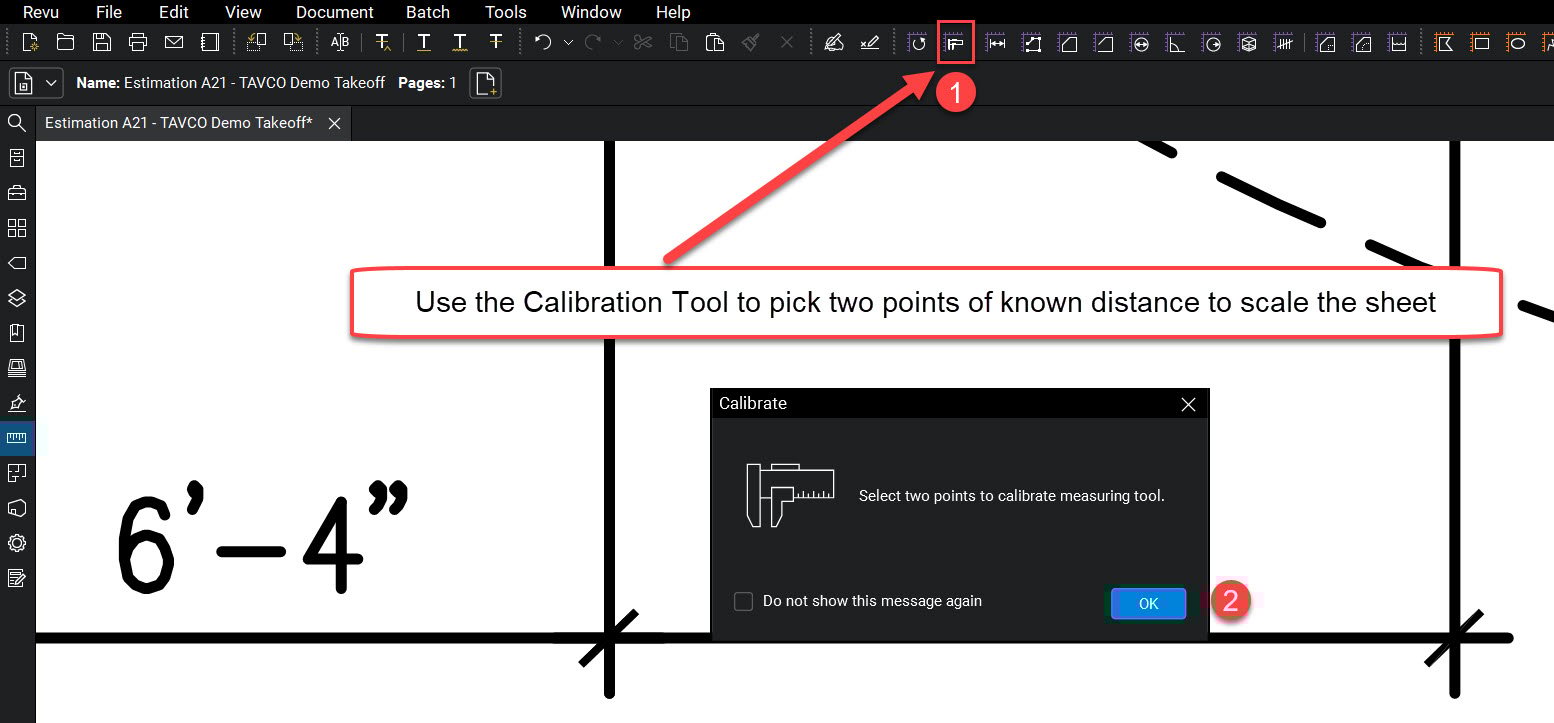Open the Undo history dropdown
Screen dimensions: 1554x723
(x=568, y=42)
